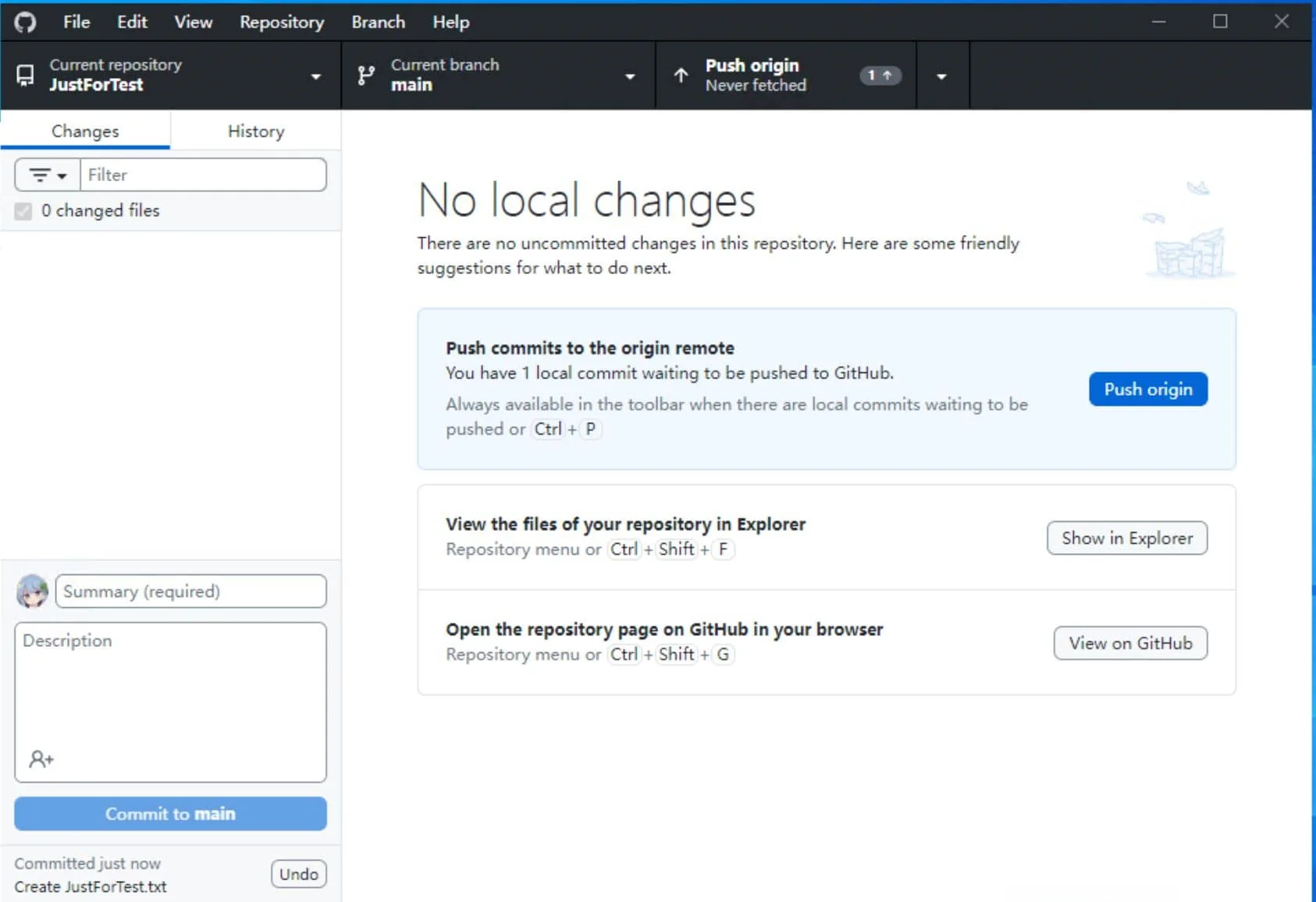Open the File menu
The width and height of the screenshot is (1316, 902).
(x=76, y=22)
